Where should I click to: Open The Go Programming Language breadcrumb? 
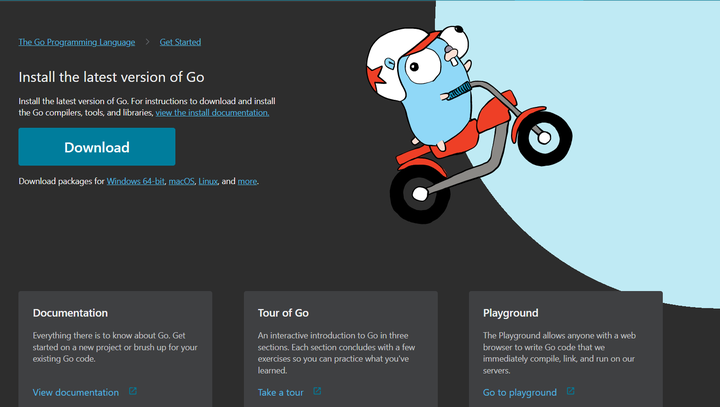(x=75, y=42)
